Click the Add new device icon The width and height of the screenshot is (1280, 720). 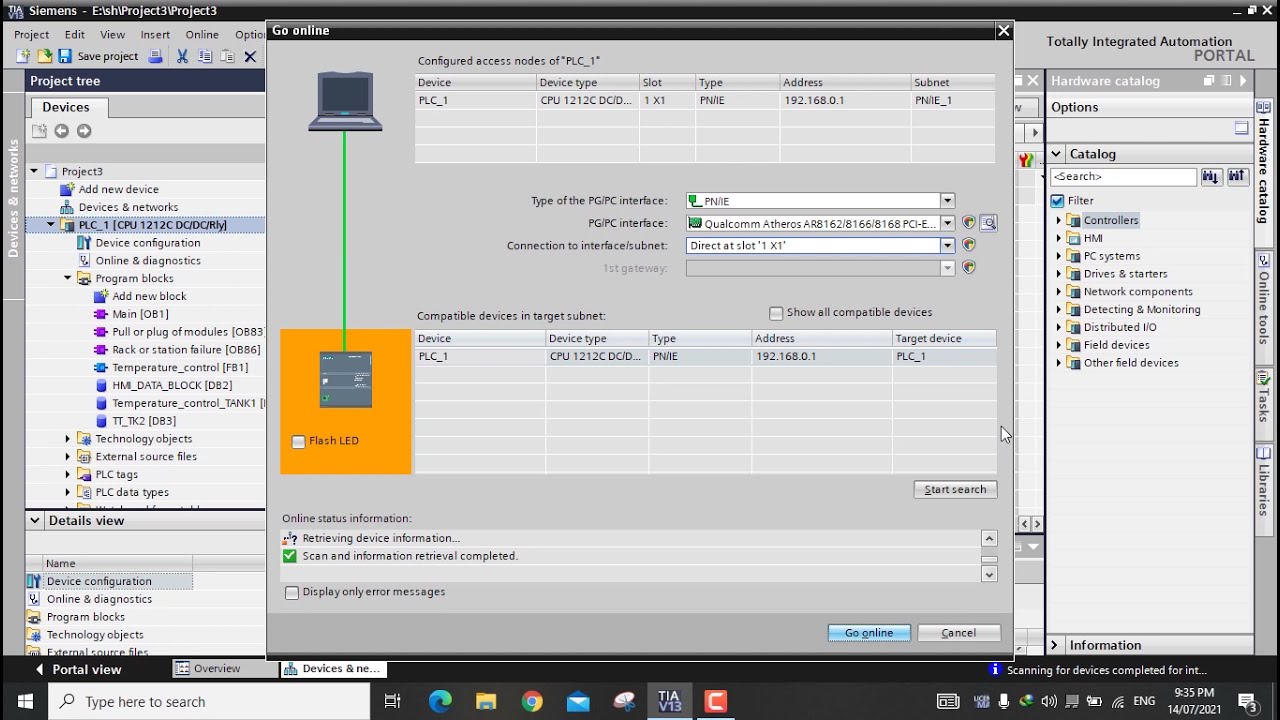click(x=68, y=189)
